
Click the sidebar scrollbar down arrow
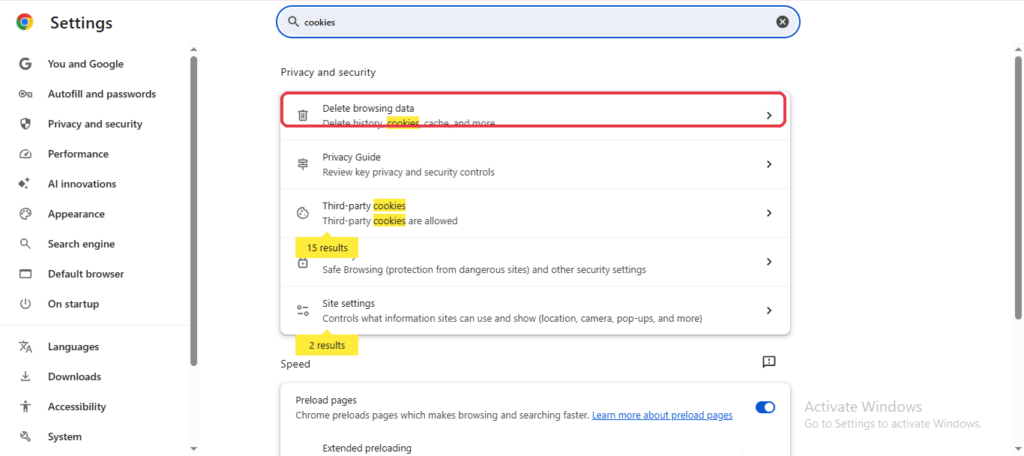[193, 449]
